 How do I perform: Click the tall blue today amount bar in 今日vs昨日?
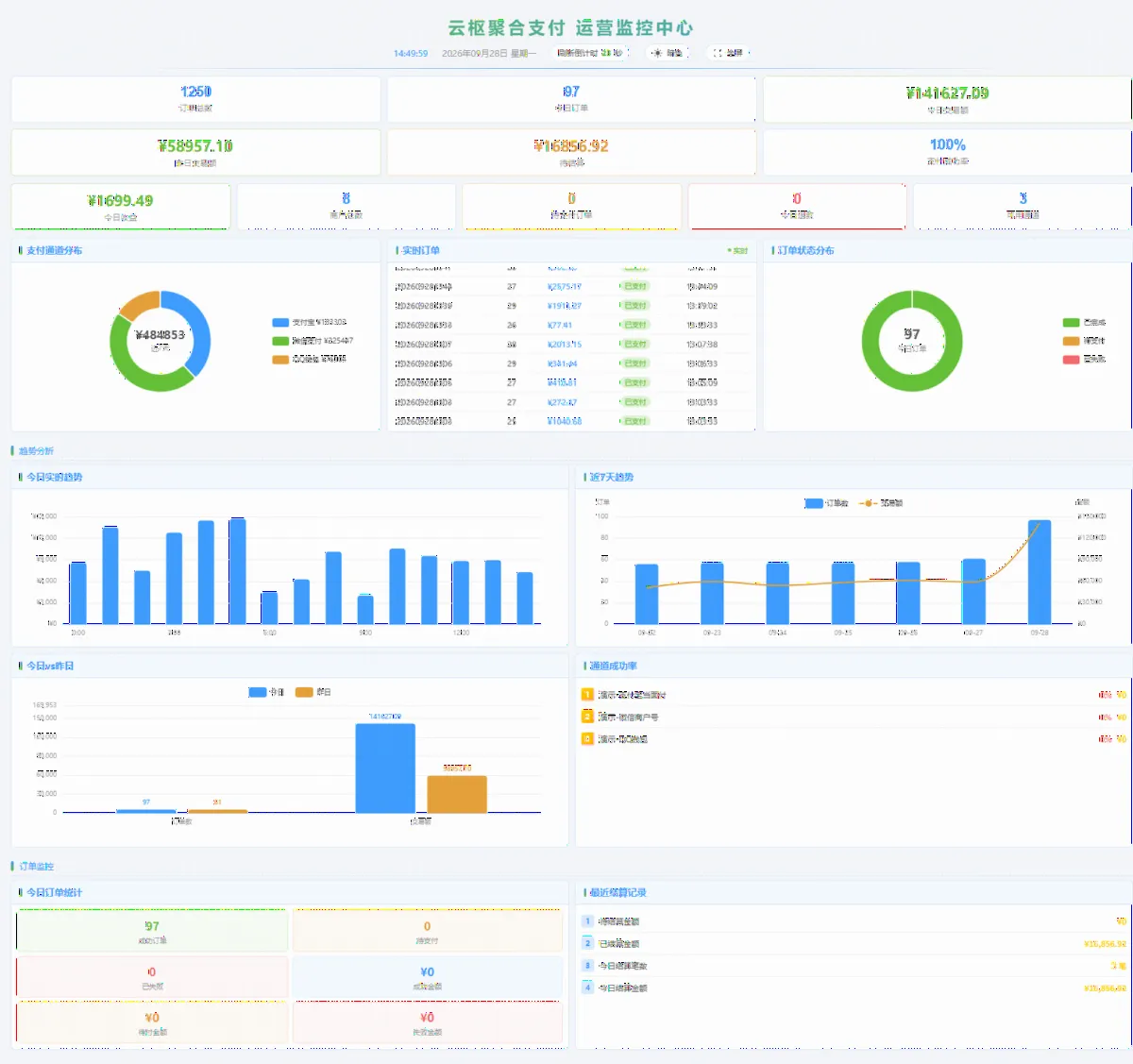tap(385, 768)
